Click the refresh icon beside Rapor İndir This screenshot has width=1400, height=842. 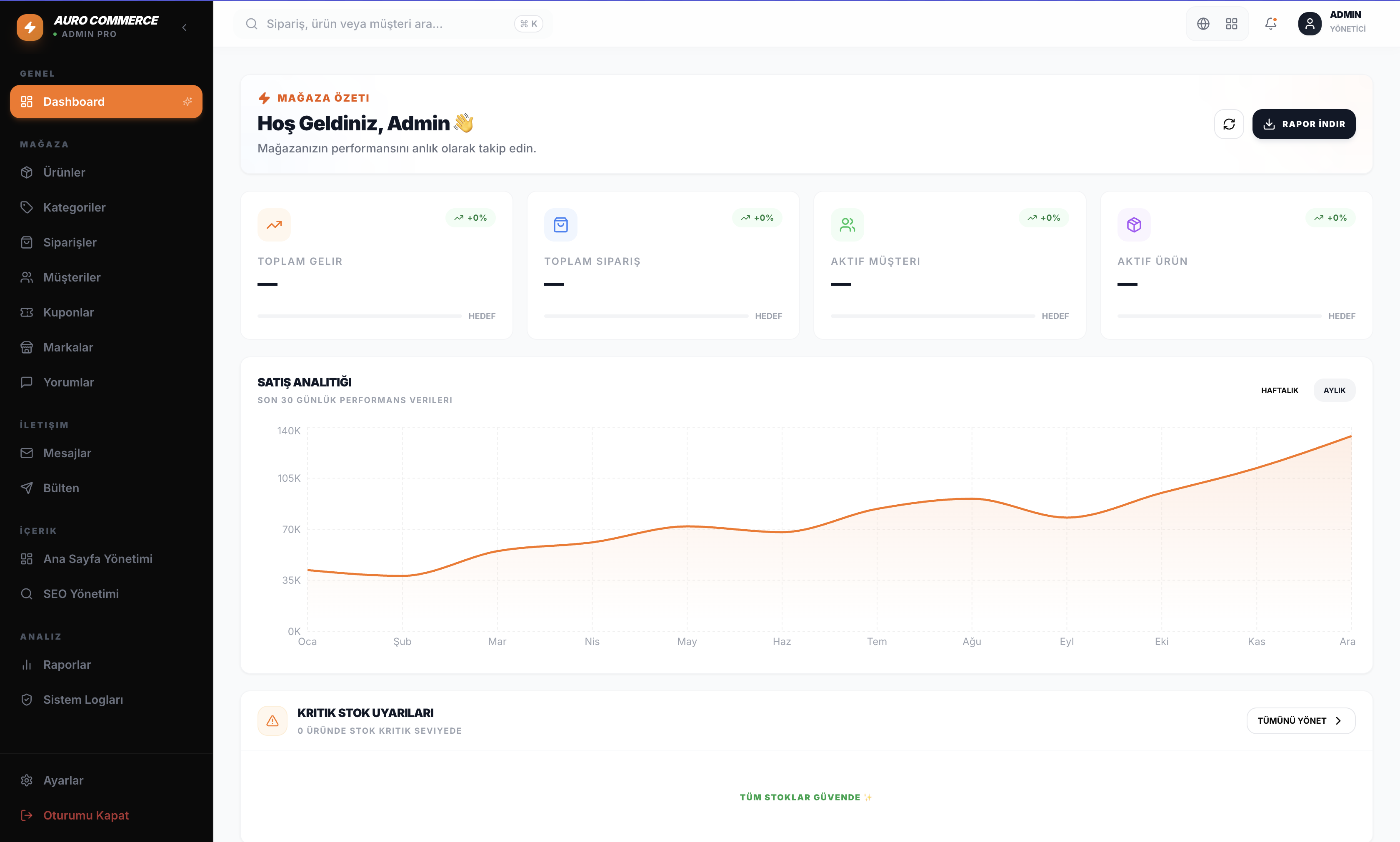coord(1229,124)
